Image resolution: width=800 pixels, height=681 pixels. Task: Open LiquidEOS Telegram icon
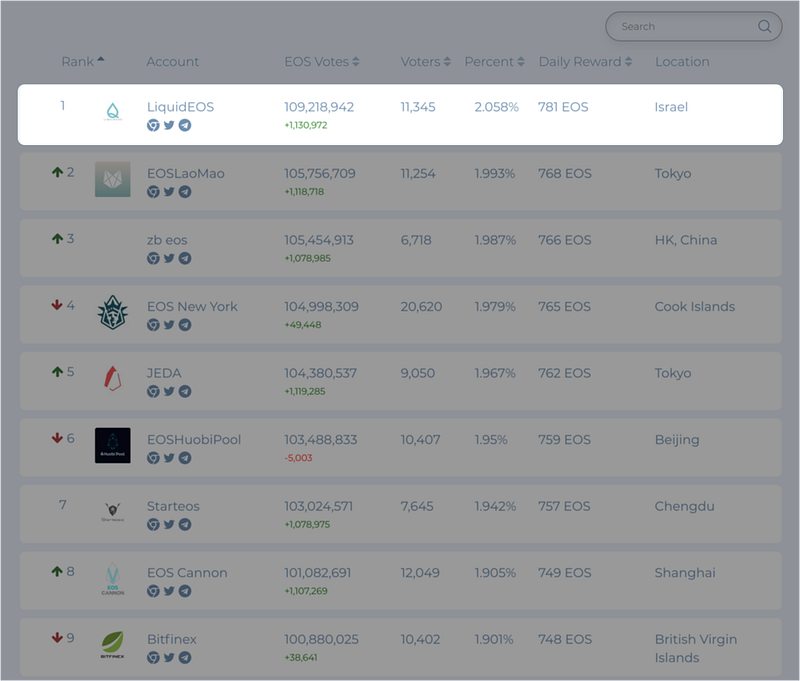185,125
